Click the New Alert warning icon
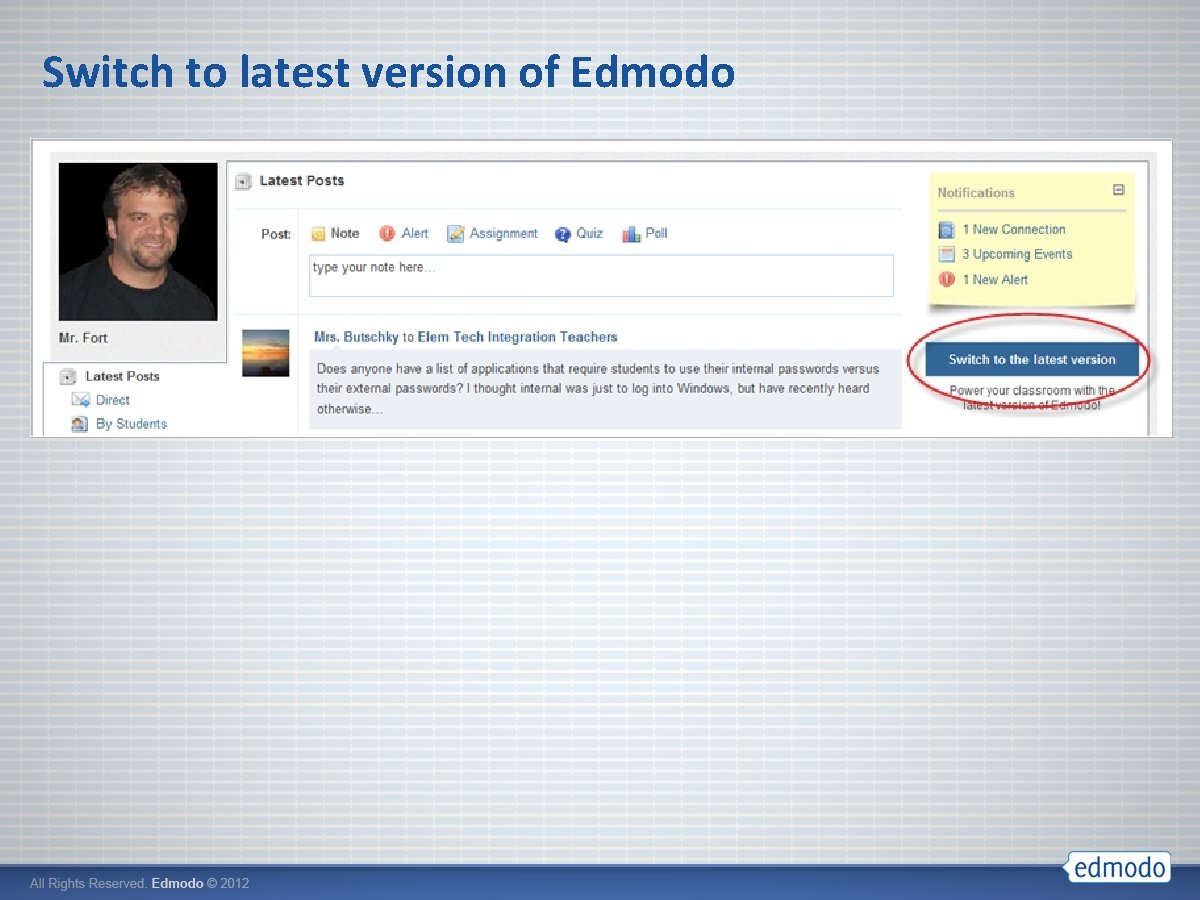The image size is (1200, 900). (x=946, y=279)
